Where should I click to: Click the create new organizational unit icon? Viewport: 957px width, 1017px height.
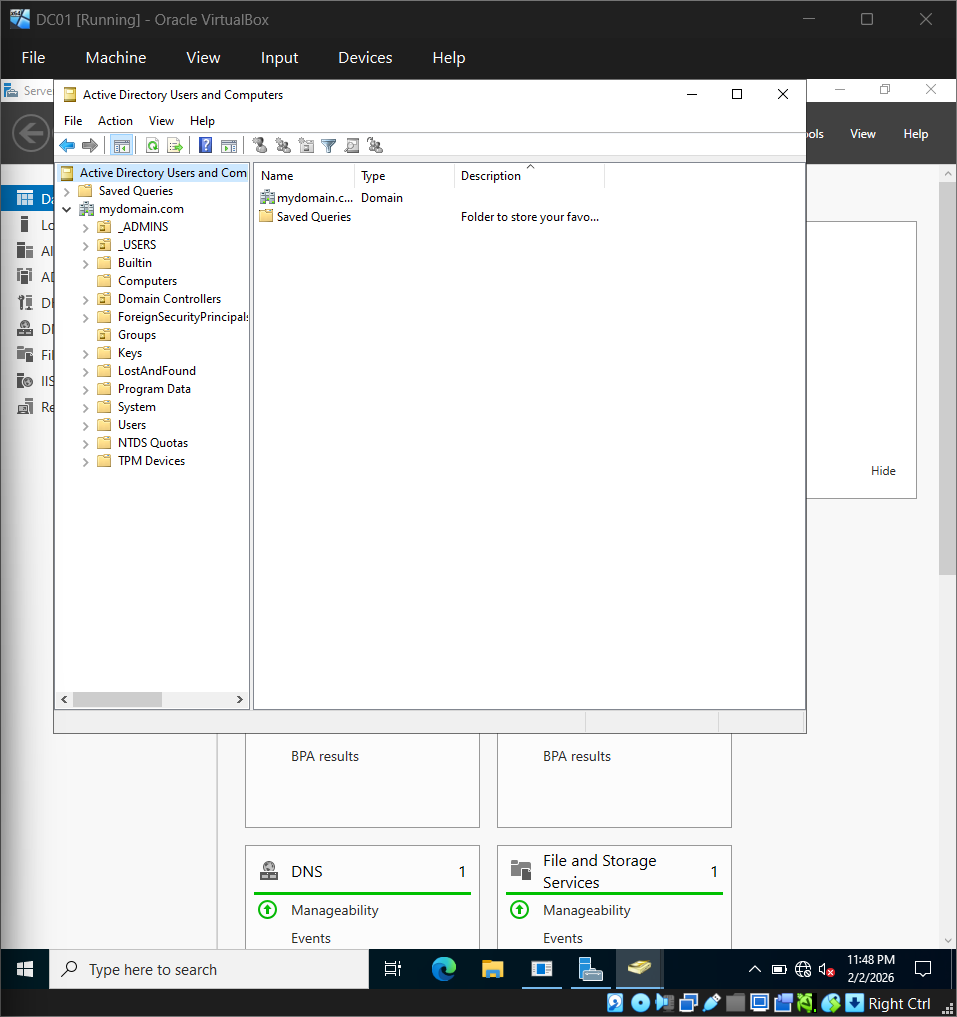pos(306,146)
